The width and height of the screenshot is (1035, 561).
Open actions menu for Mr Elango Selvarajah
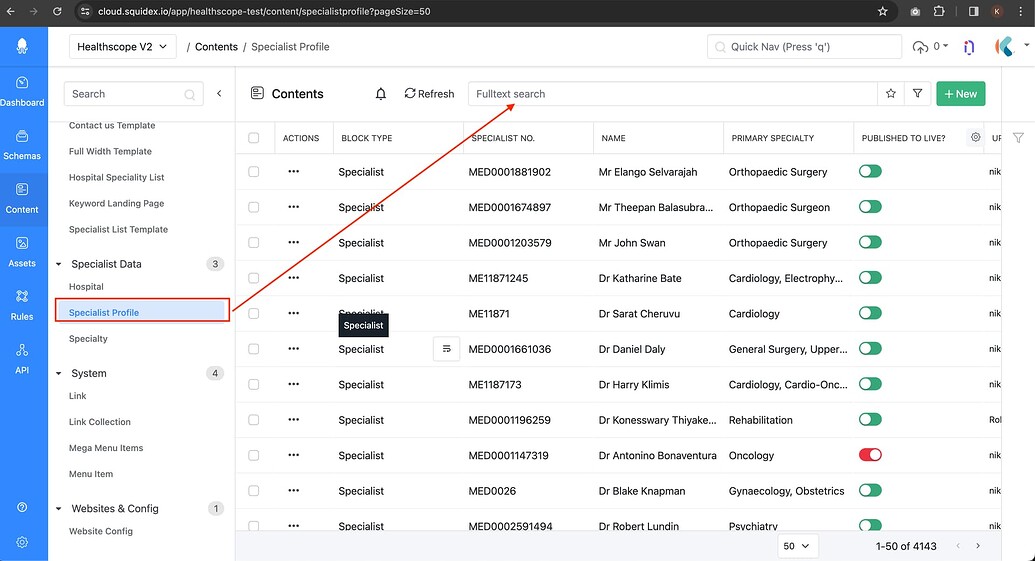point(294,172)
